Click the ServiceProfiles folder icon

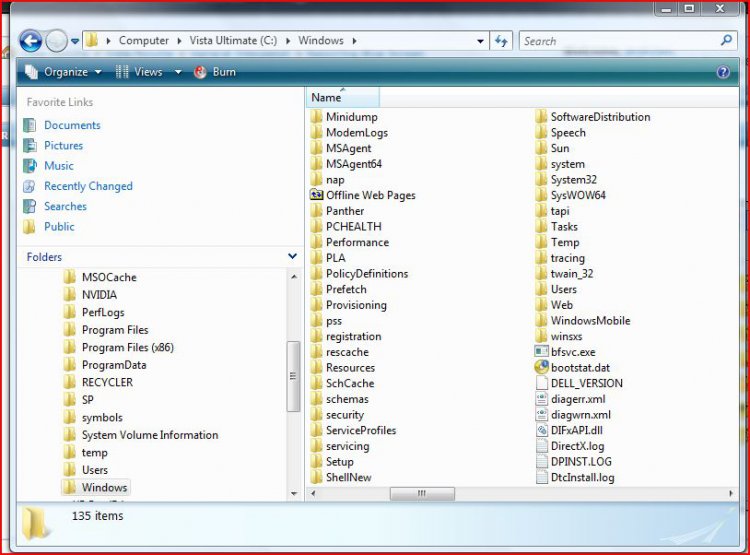tap(316, 430)
